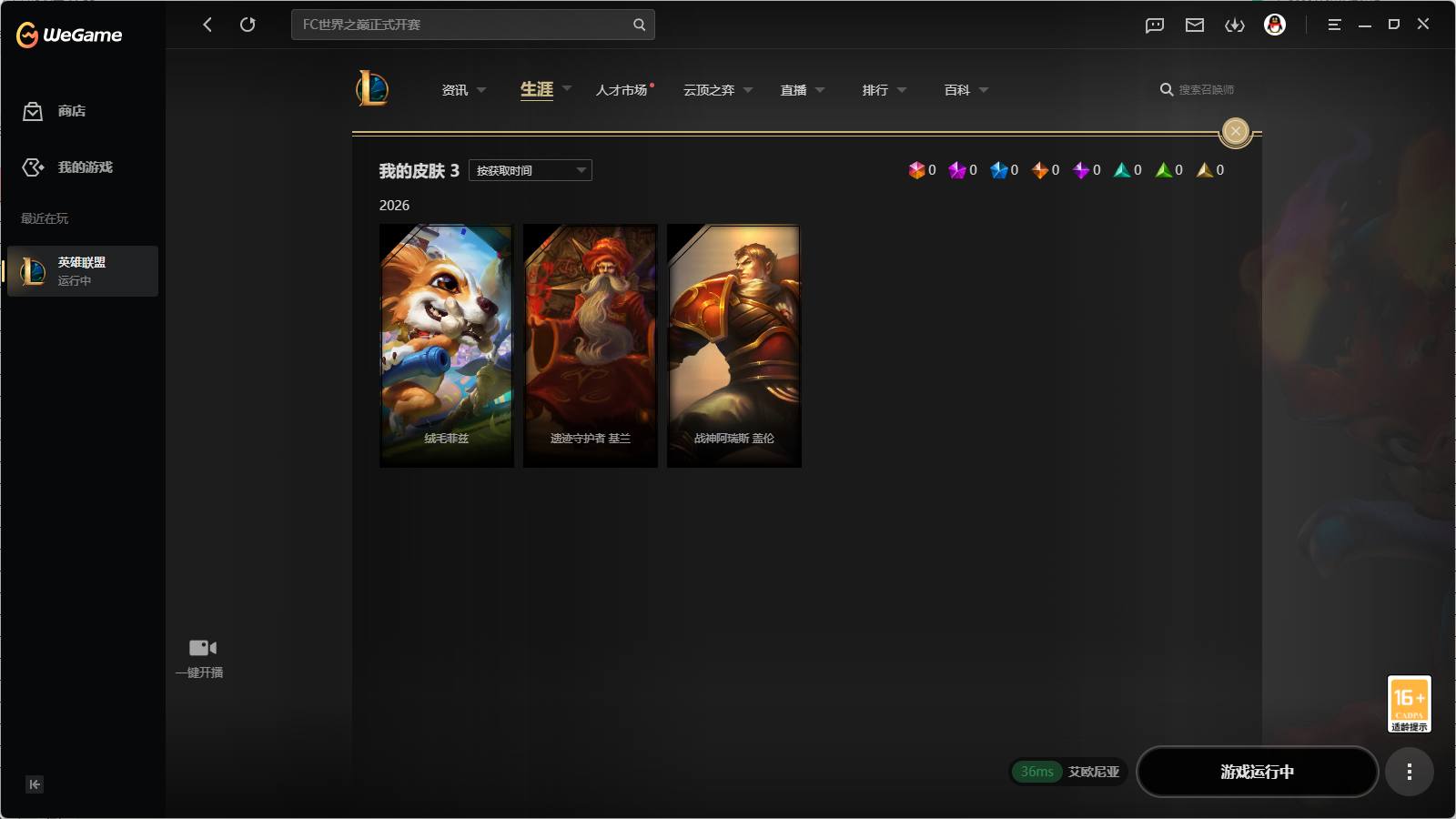Click the one-click streaming camera icon

202,648
